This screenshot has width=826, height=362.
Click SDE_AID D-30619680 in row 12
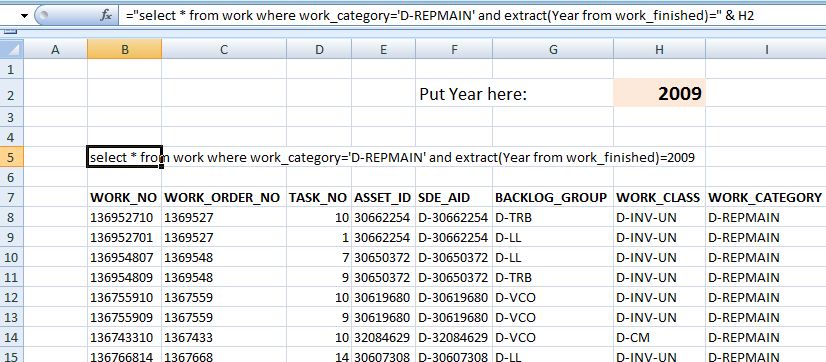[454, 297]
